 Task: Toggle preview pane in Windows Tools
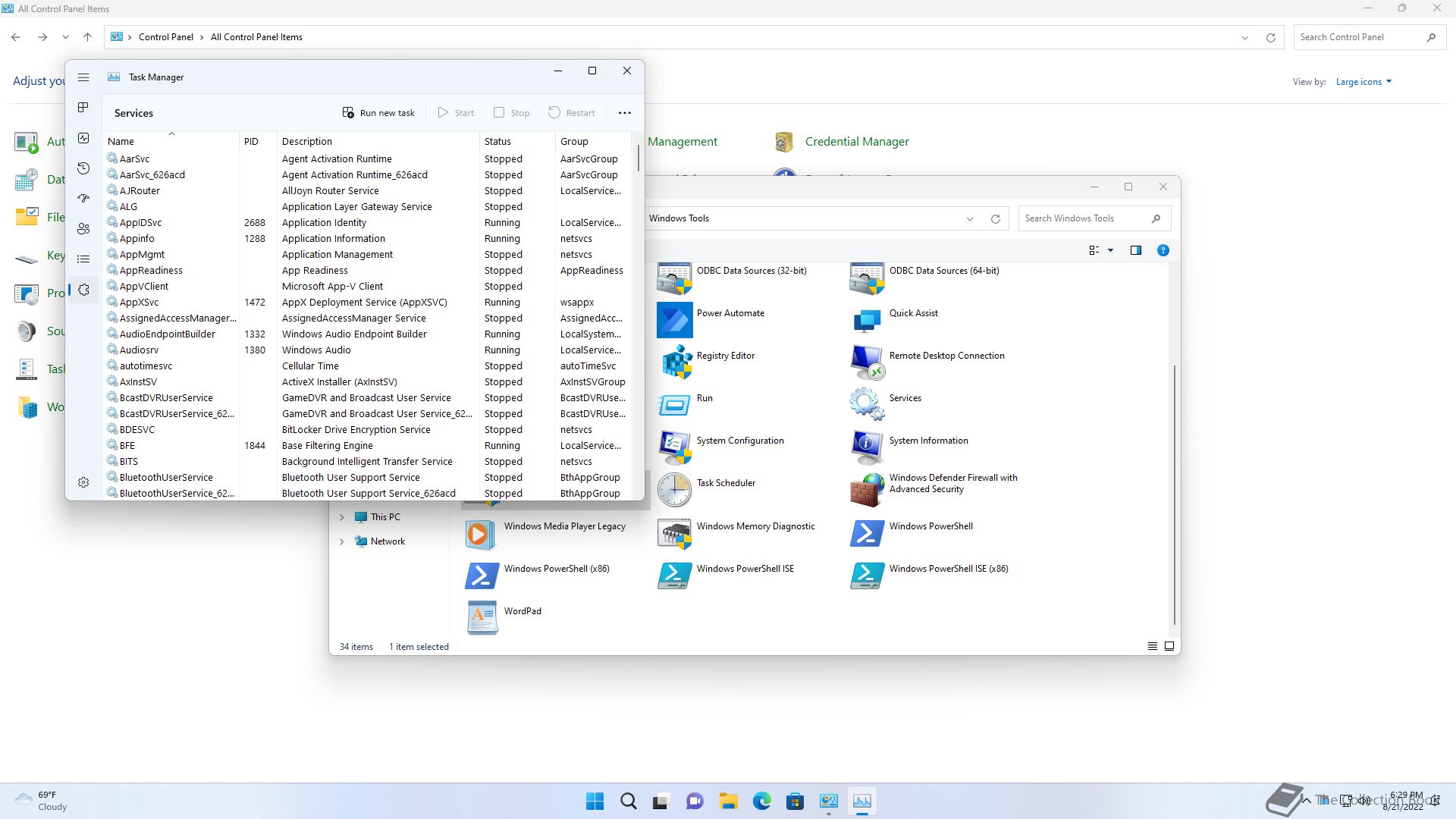[1136, 250]
